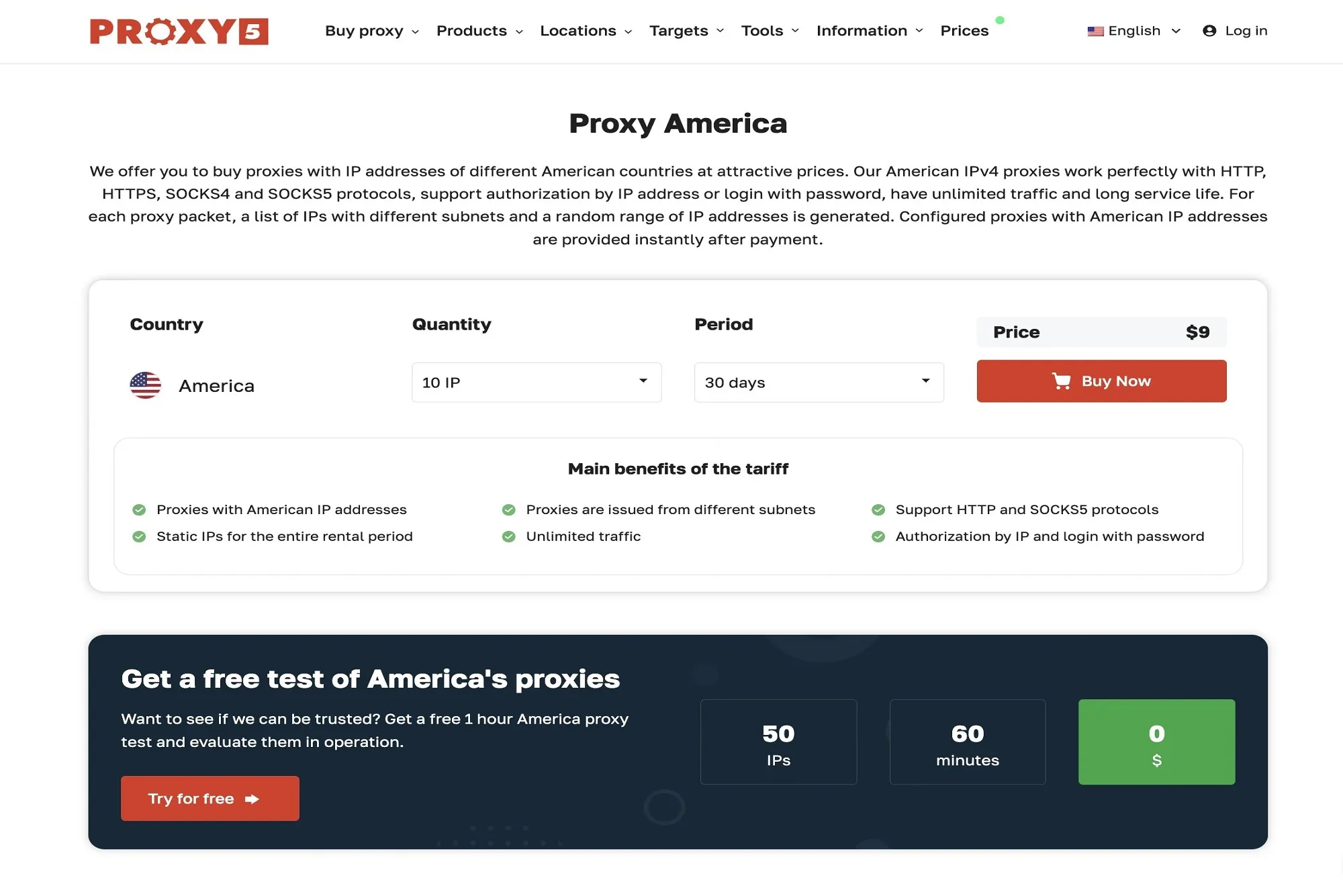This screenshot has width=1343, height=896.
Task: Click the green dot indicator above Prices
Action: pos(1000,20)
